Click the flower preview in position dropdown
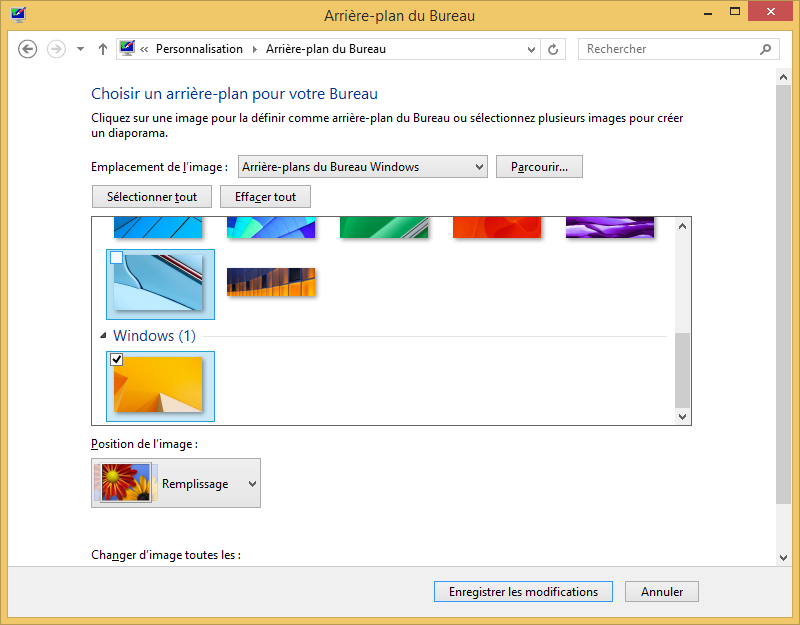 (x=126, y=482)
